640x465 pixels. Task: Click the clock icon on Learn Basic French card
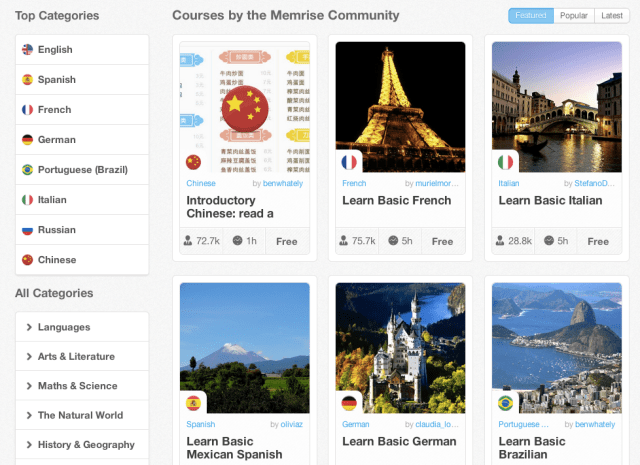point(393,240)
